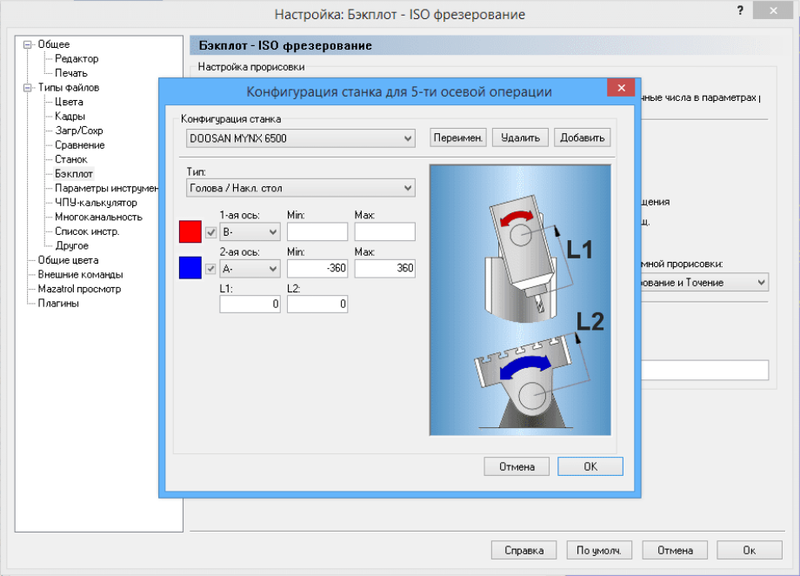Click the 2-ая ось Max field showing 360

(385, 268)
